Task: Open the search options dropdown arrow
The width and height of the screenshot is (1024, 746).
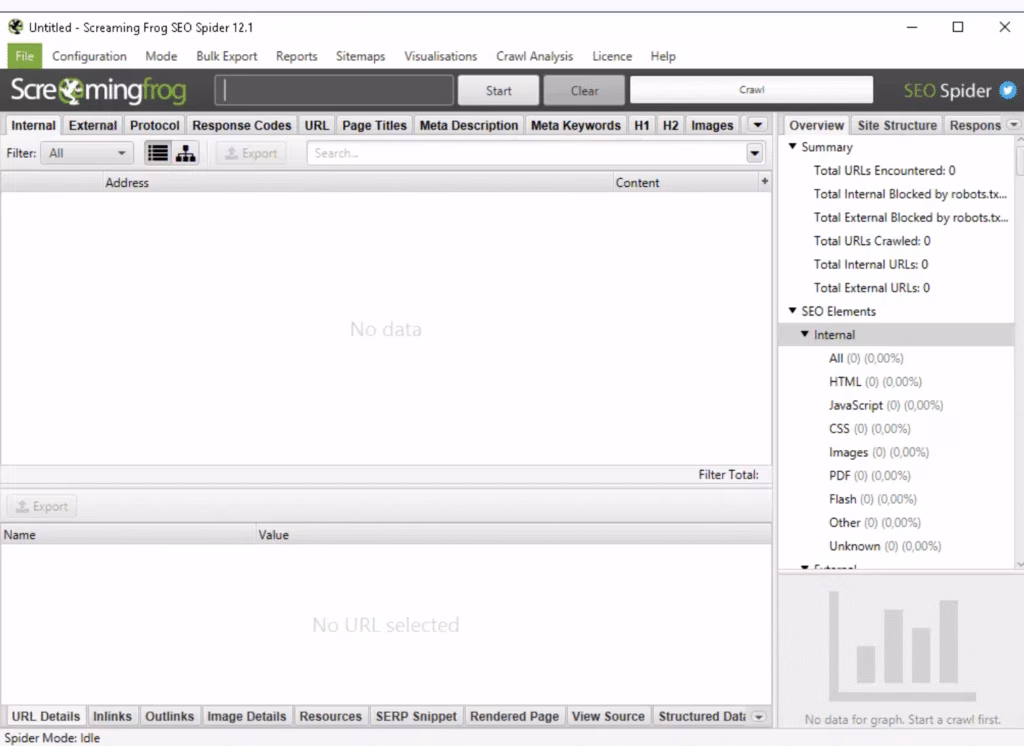Action: 754,153
